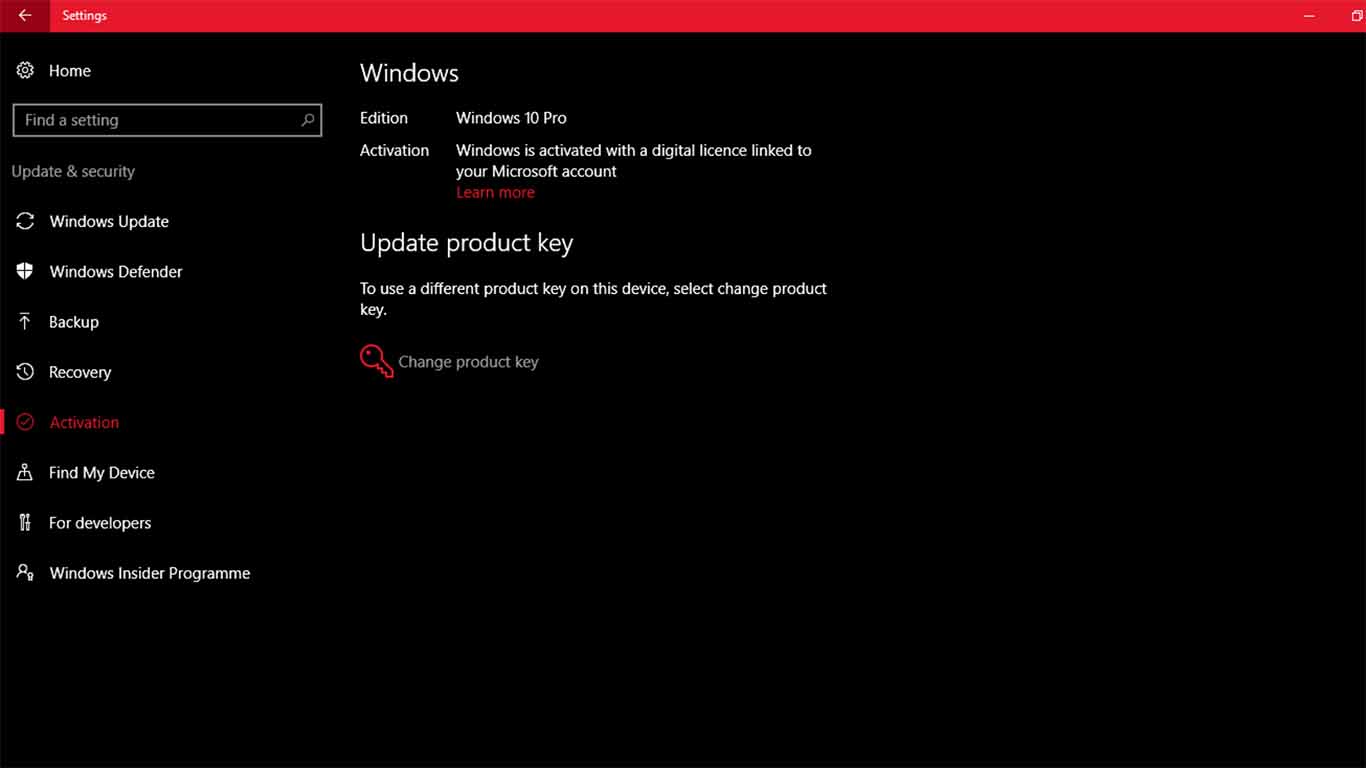Click the Update product key heading
Screen dimensions: 1366x768
[466, 243]
